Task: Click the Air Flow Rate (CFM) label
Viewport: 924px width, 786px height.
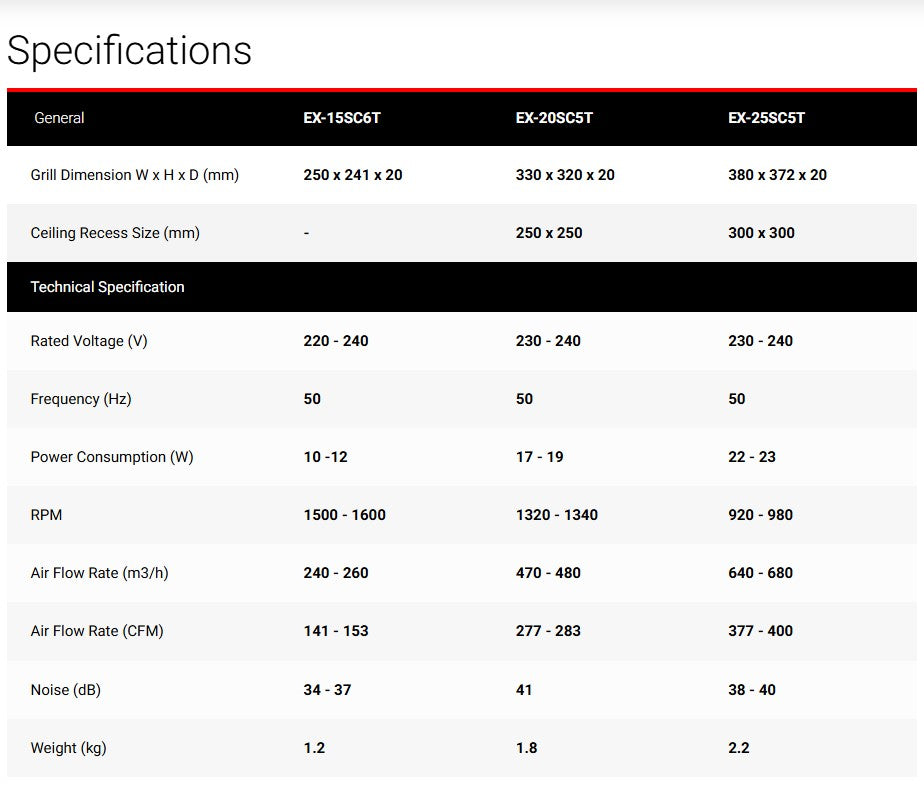Action: (x=97, y=631)
